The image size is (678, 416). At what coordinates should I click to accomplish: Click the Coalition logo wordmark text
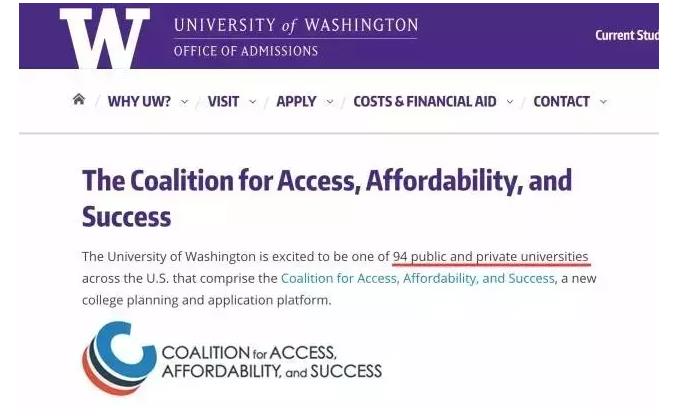point(272,362)
